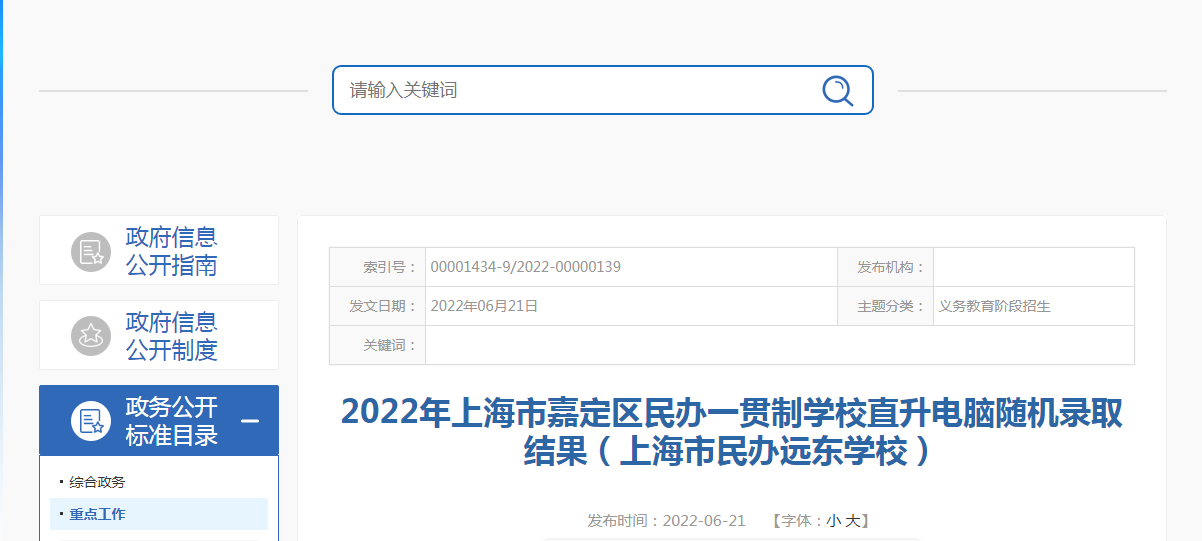The image size is (1202, 541).
Task: Set font size to 小
Action: (833, 521)
